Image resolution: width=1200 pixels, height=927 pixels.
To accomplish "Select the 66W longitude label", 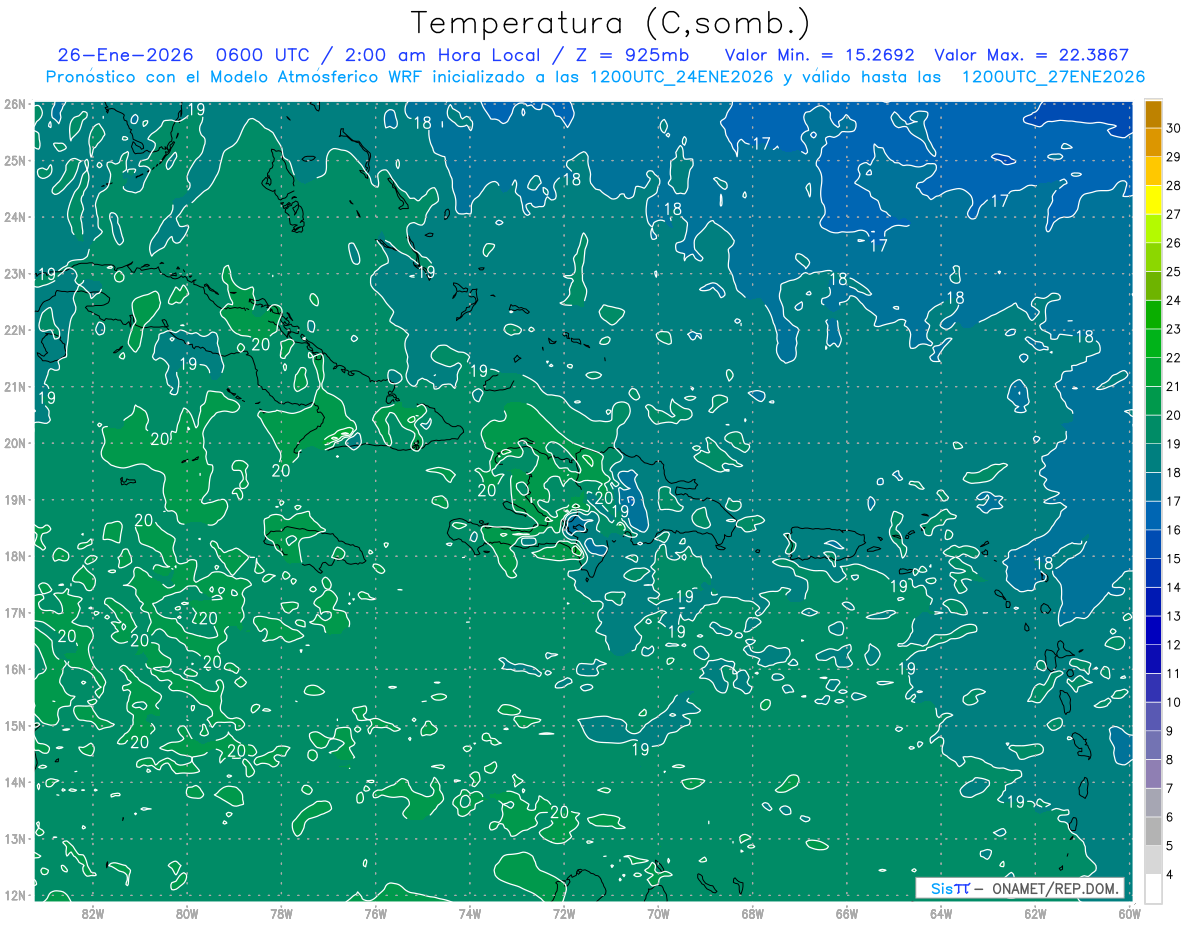I will click(847, 913).
